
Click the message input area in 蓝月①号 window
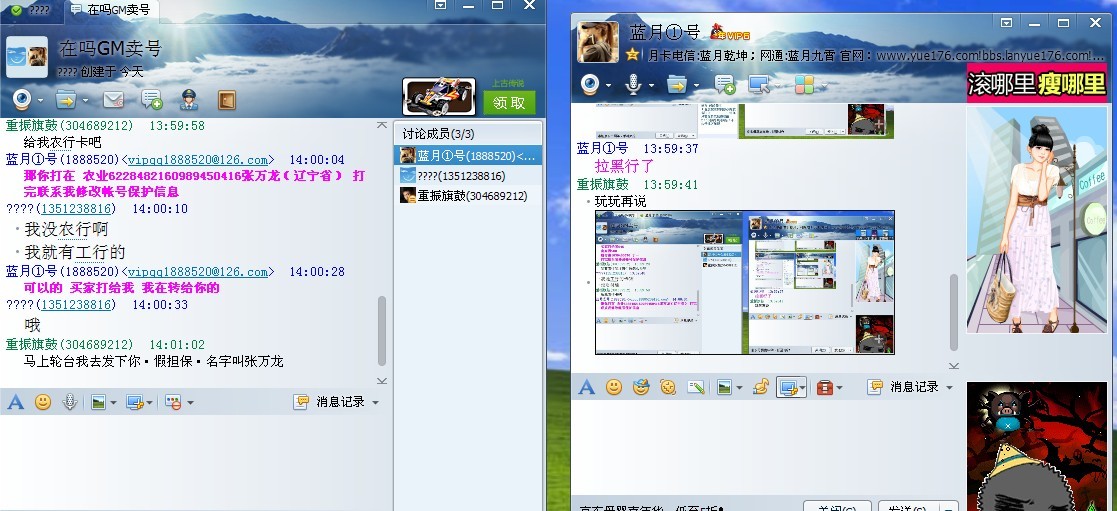[766, 449]
